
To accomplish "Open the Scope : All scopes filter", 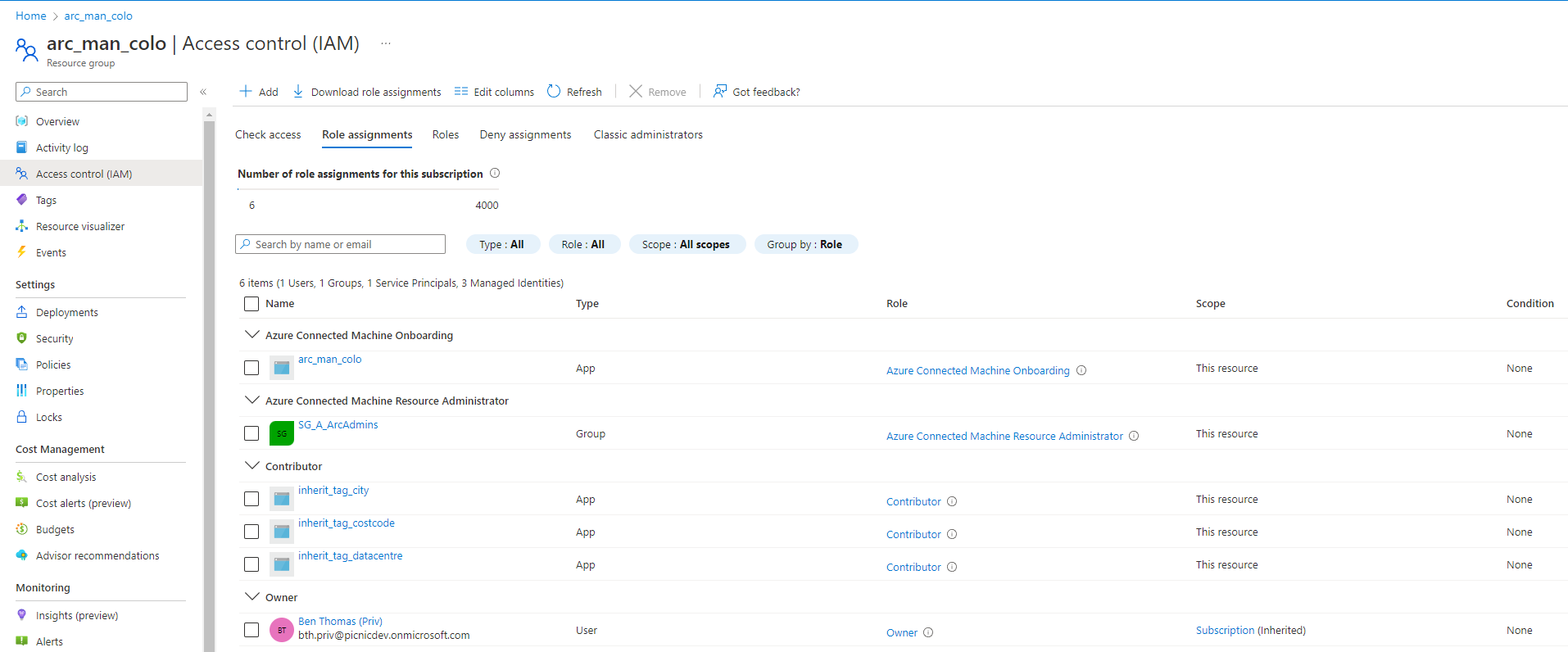I will pyautogui.click(x=687, y=244).
